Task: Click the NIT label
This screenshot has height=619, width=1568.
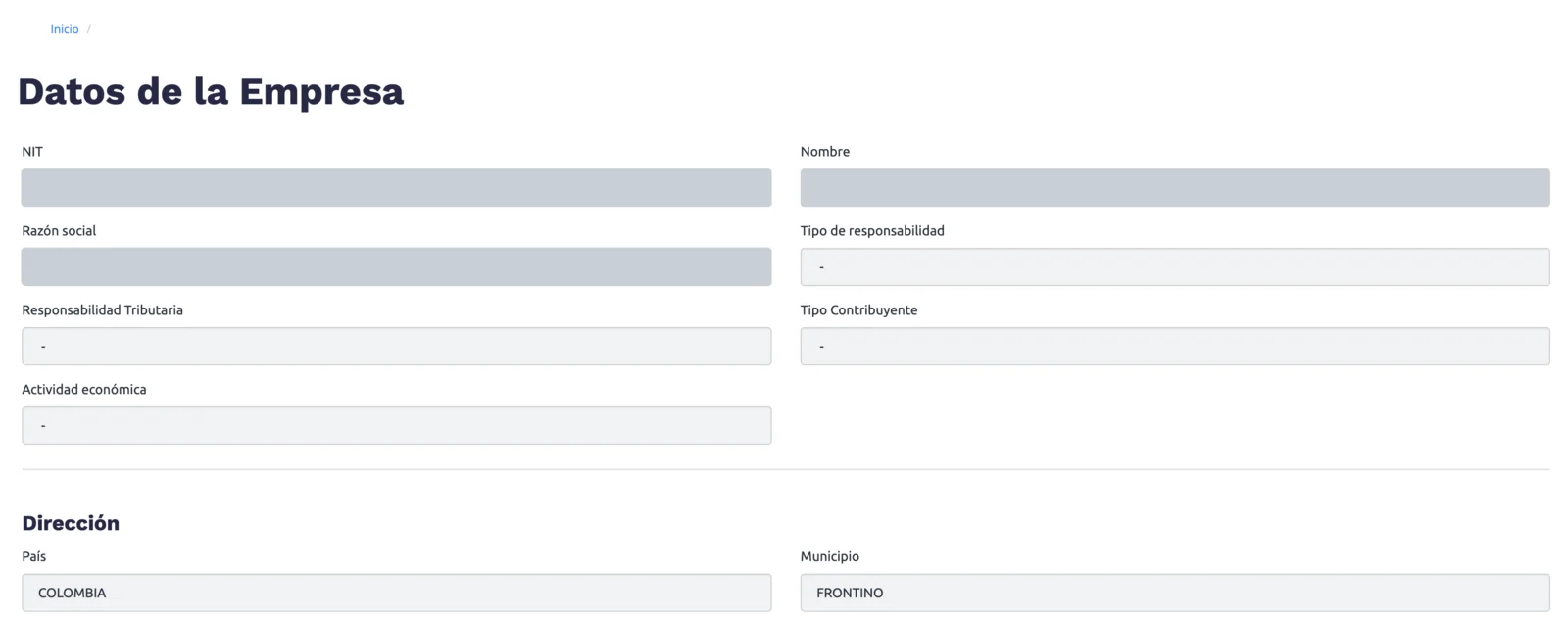Action: 32,152
